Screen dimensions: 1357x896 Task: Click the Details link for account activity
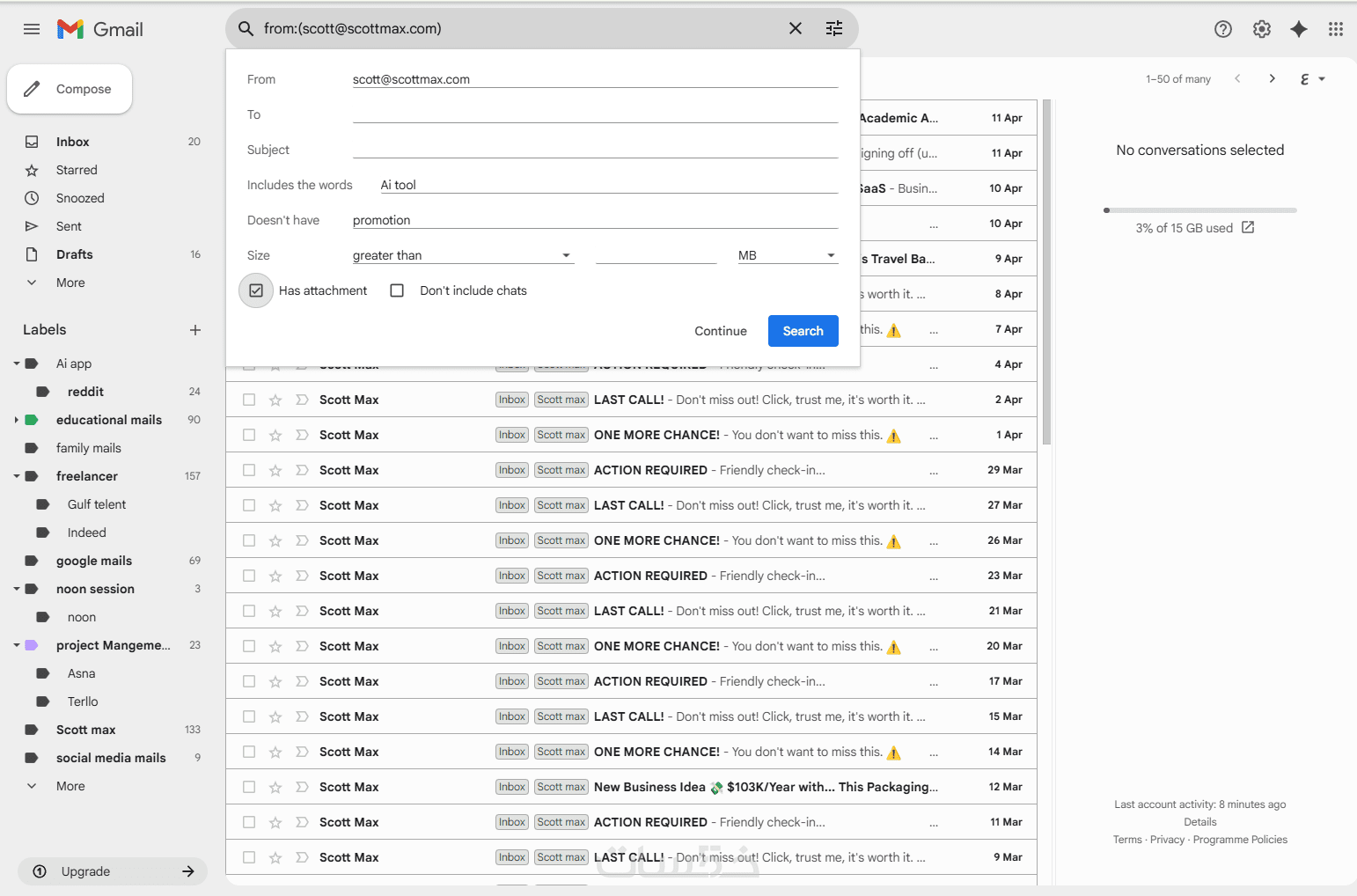click(1200, 822)
